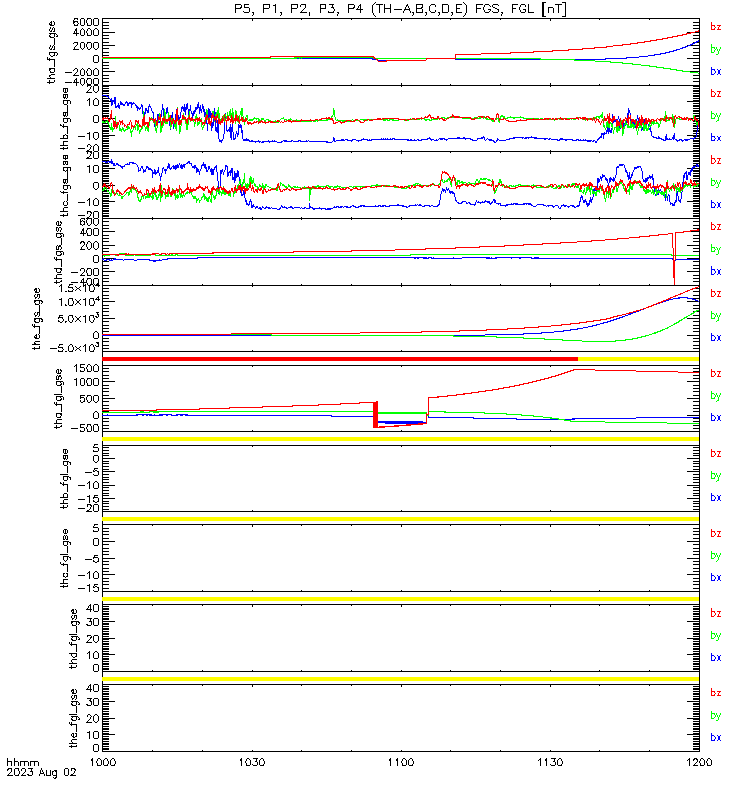Click the bx legend label of thc_fgl_gse panel
Viewport: 750px width, 800px height.
point(716,578)
